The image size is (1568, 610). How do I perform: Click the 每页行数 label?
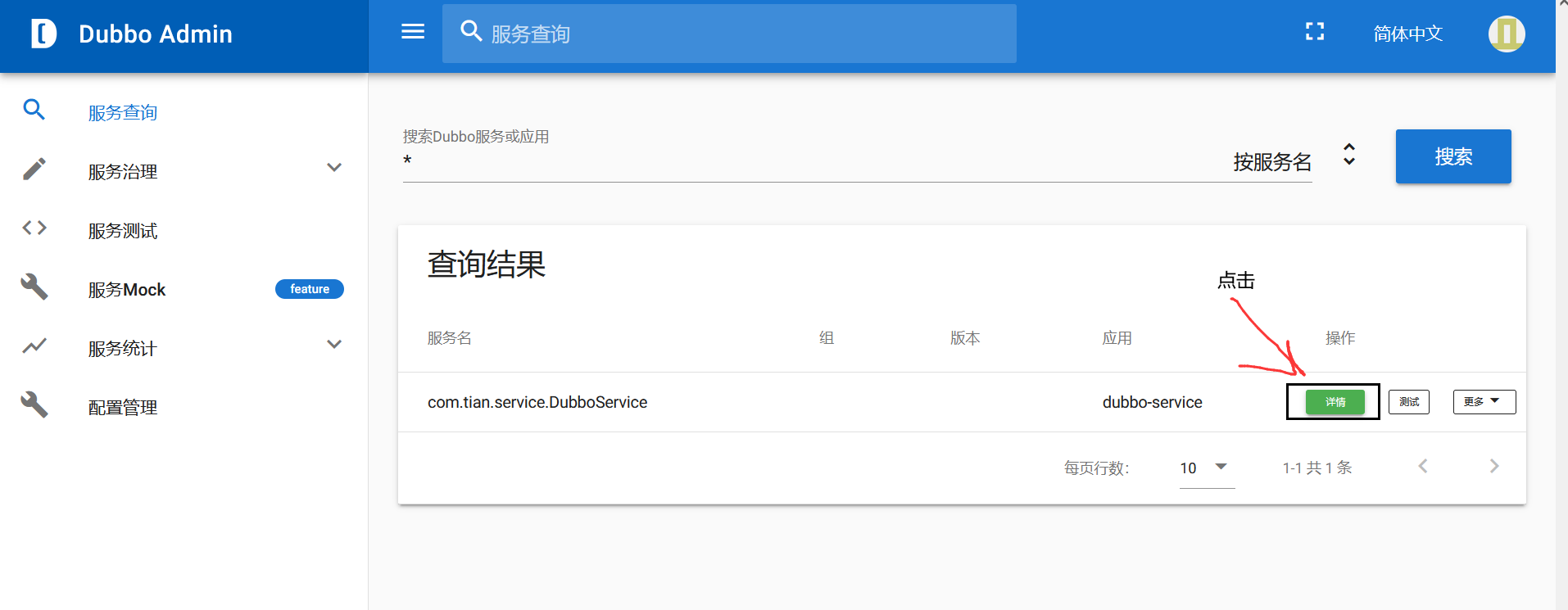coord(1097,468)
